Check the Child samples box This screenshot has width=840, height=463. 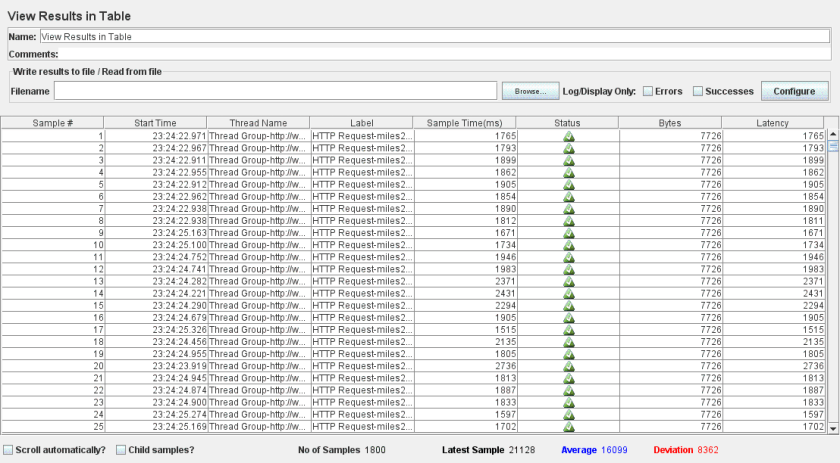click(121, 450)
